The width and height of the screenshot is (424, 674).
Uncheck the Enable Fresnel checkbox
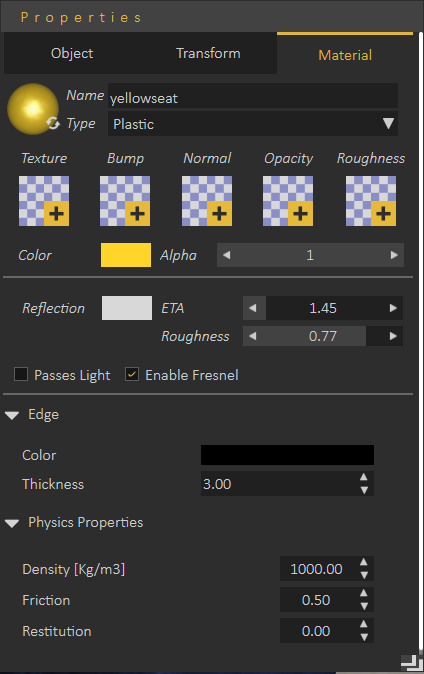click(x=132, y=374)
